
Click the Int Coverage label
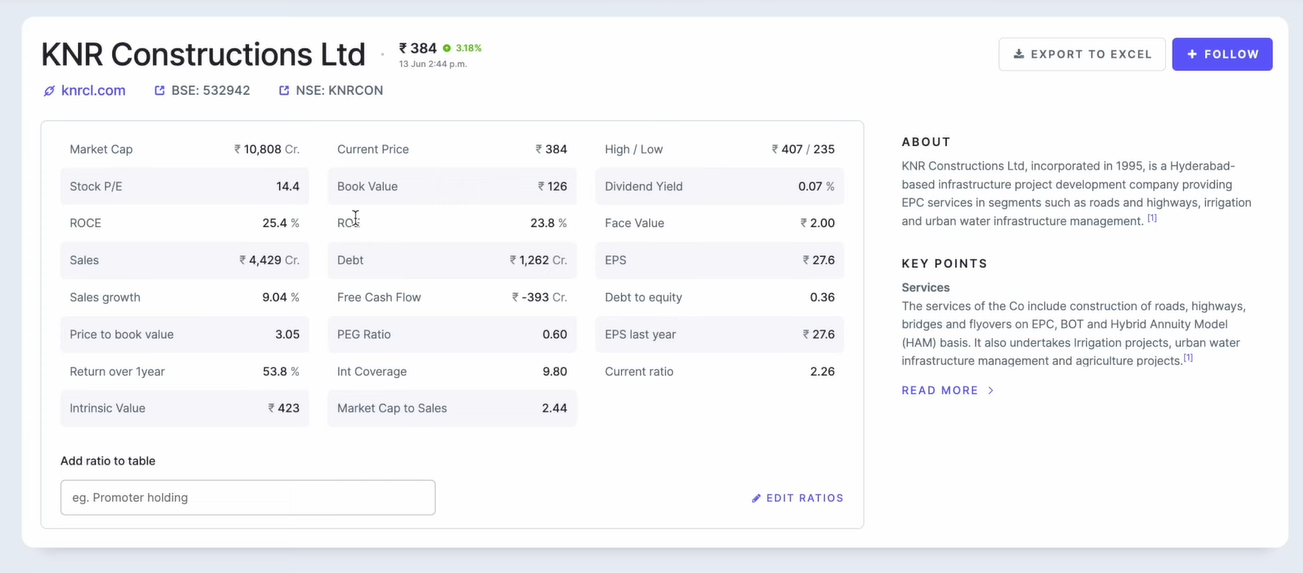click(x=372, y=371)
